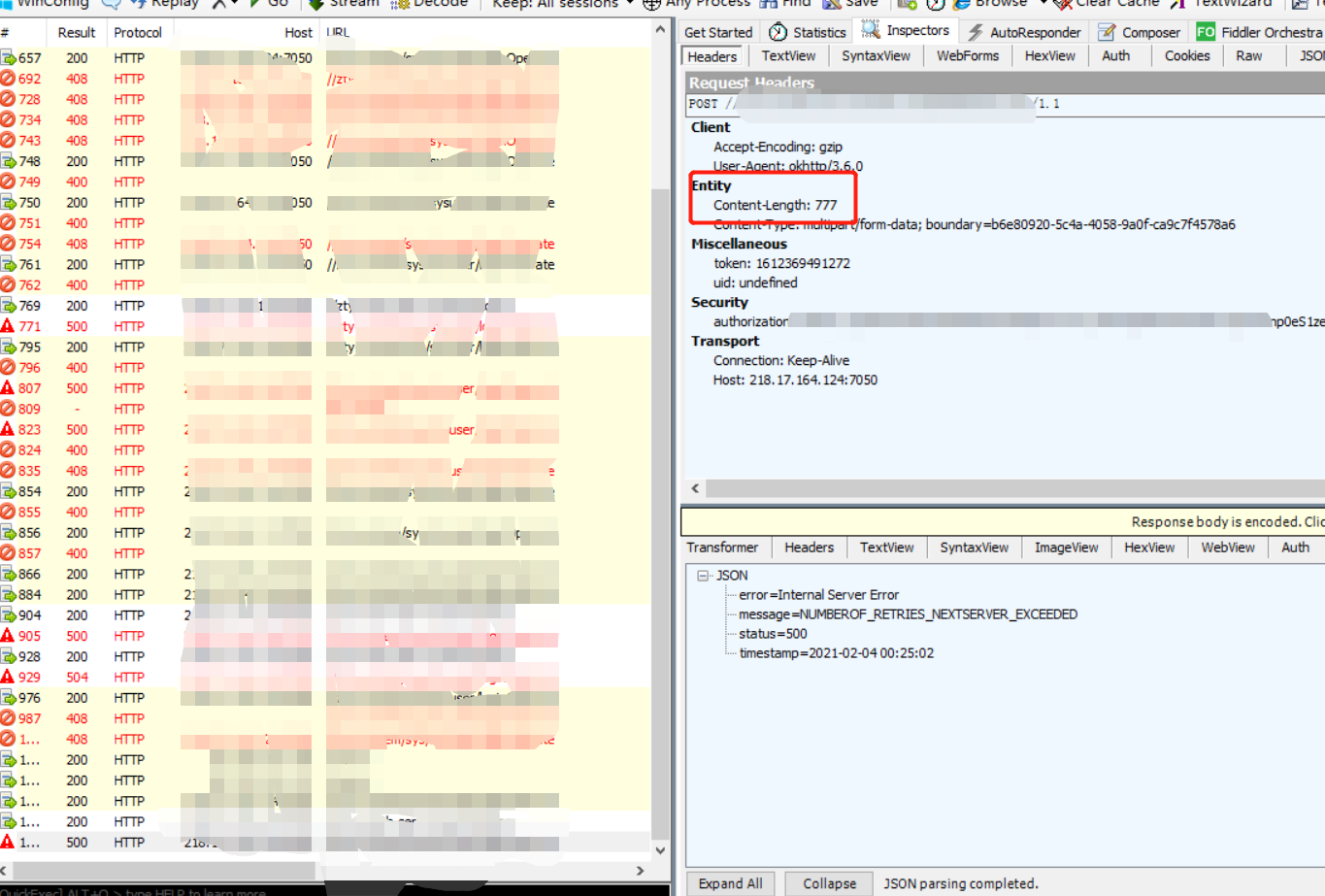The image size is (1325, 896).
Task: Open TextWizard from the toolbar
Action: (x=1225, y=4)
